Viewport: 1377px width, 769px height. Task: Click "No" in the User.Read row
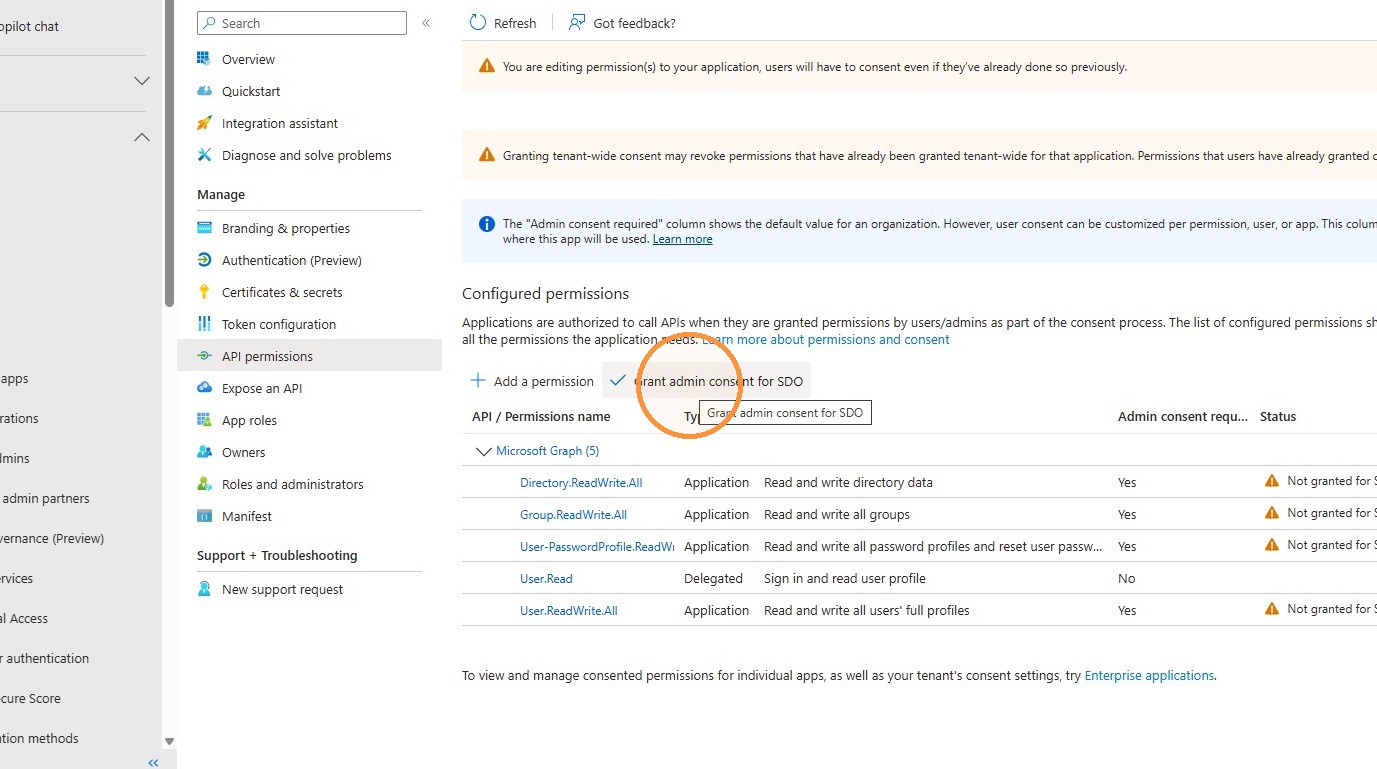(1127, 579)
